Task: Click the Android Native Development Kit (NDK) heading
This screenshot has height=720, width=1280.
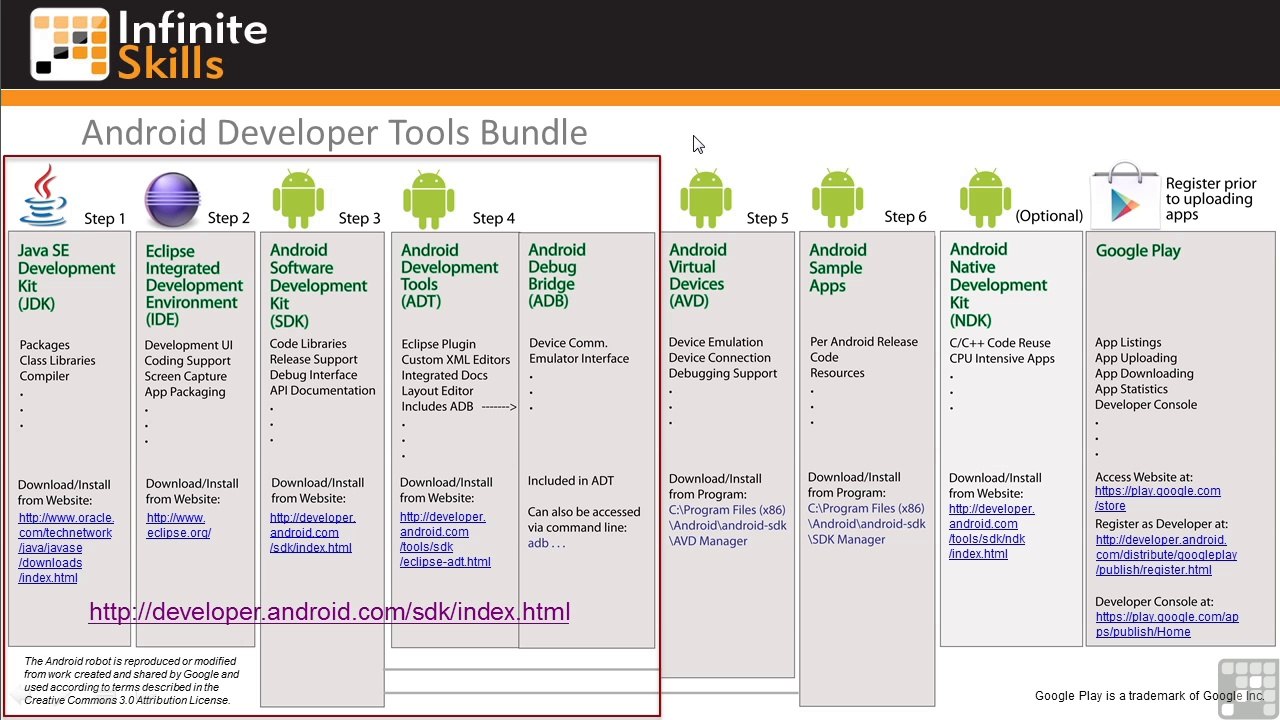Action: pyautogui.click(x=998, y=285)
